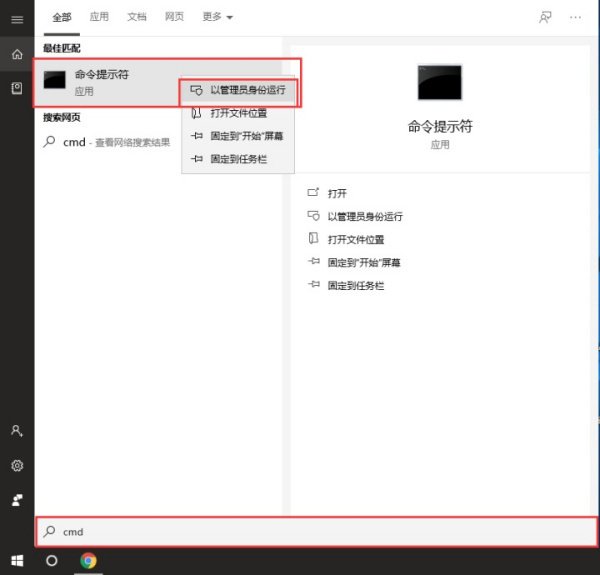This screenshot has height=575, width=600.
Task: Click the 搜索网页 heading
Action: click(62, 117)
